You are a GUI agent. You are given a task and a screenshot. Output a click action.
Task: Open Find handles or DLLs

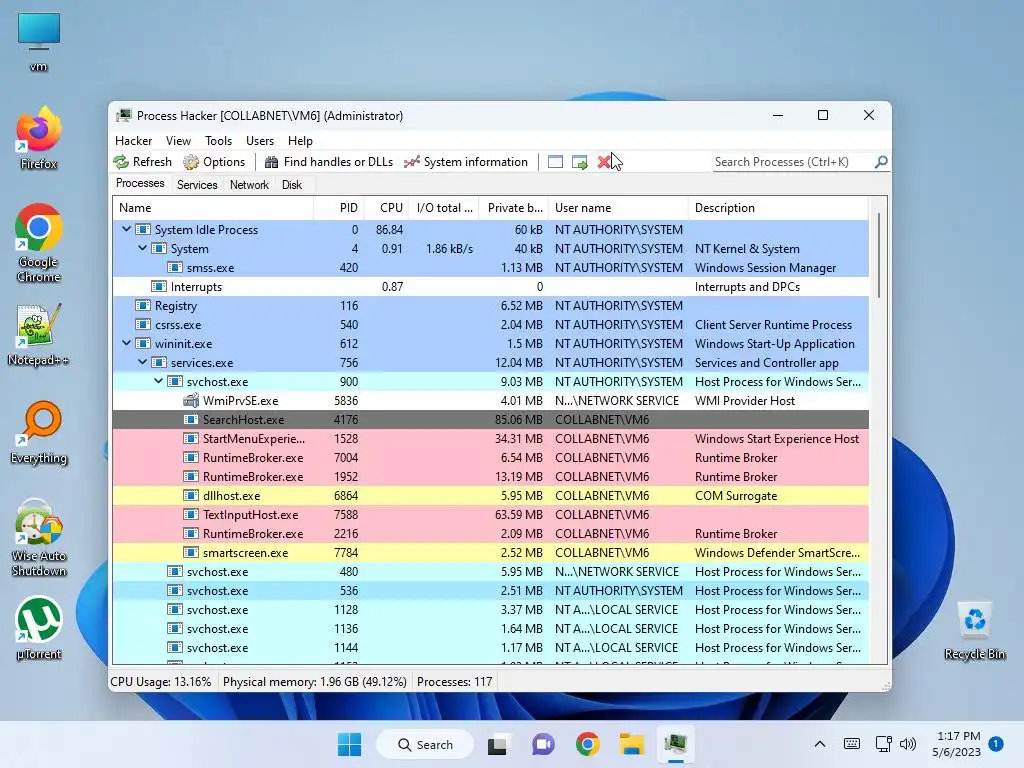328,162
